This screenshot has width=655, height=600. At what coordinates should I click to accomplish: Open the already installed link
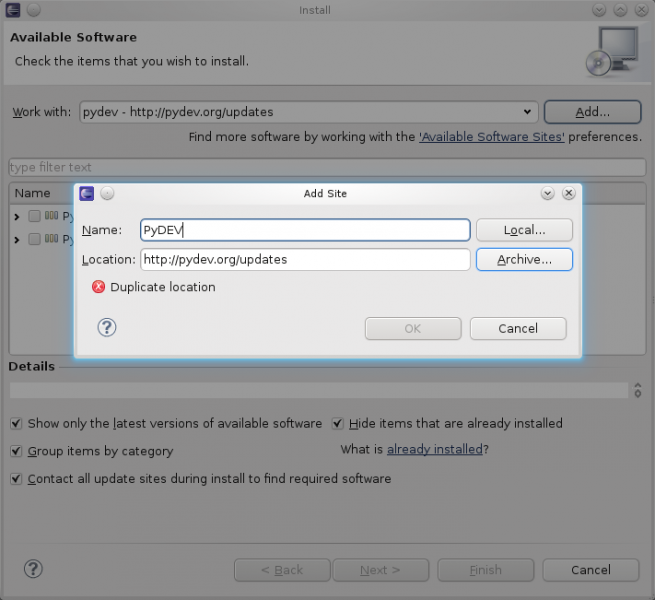coord(434,449)
